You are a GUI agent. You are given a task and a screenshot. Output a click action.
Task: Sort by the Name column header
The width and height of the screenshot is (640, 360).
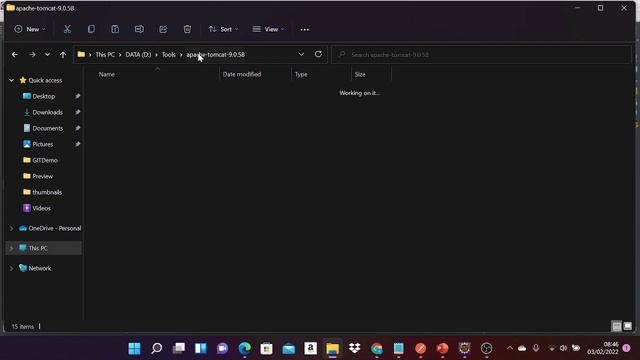[x=107, y=74]
